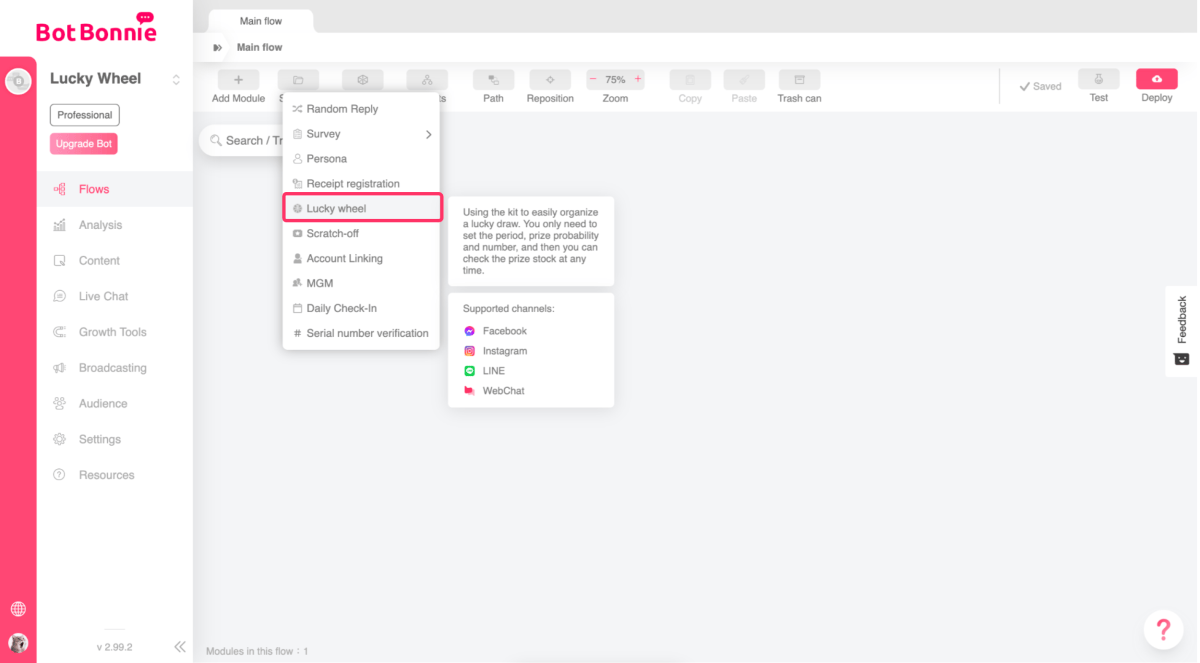Deploy the bot with the Deploy button
The image size is (1200, 663).
click(x=1157, y=79)
